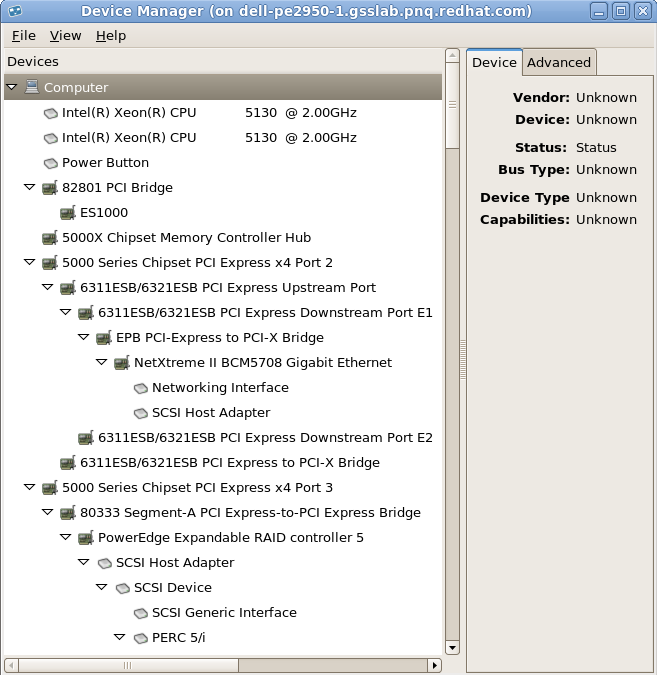Click vertical scrollbar down arrow
The height and width of the screenshot is (675, 657).
click(452, 647)
